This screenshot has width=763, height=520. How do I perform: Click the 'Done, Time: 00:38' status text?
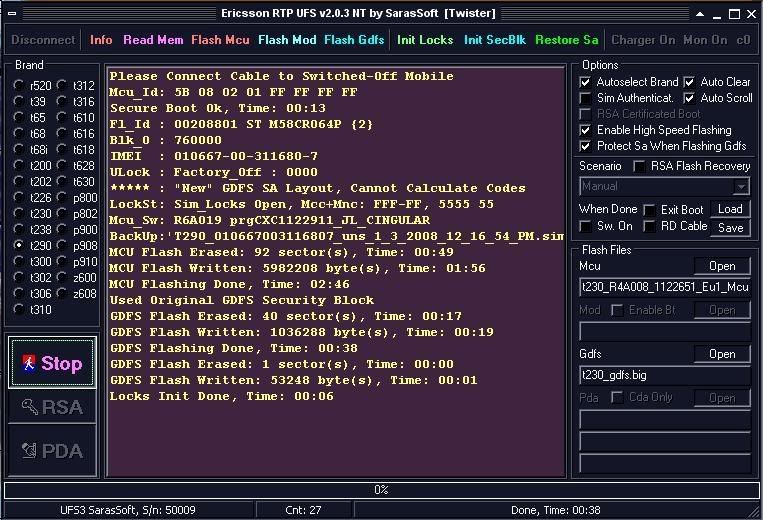coord(555,510)
